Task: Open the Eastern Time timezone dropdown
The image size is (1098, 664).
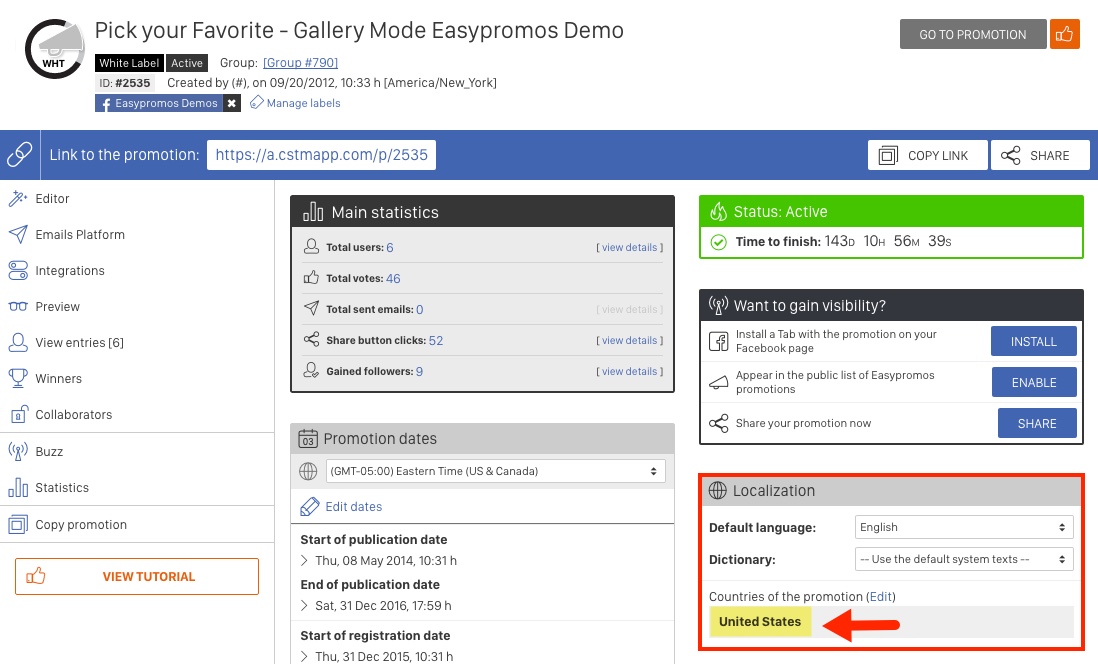Action: tap(495, 471)
